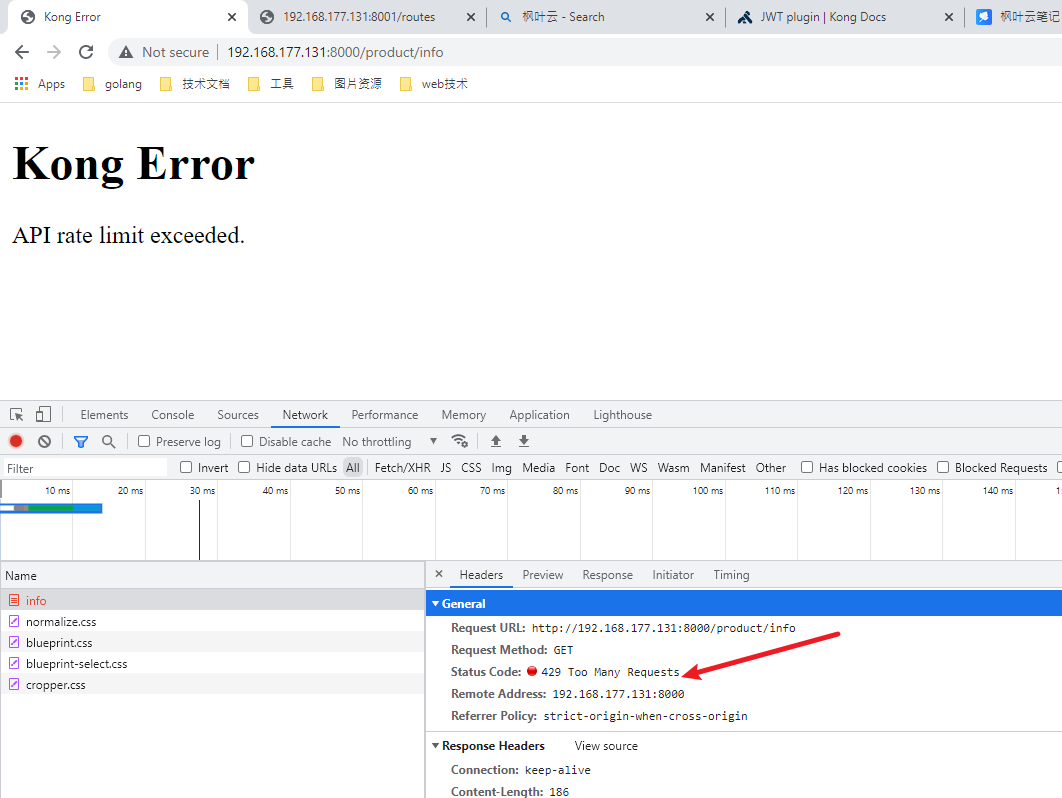Select the cropper.css request row
Screen dimensions: 1062x798
tap(213, 684)
